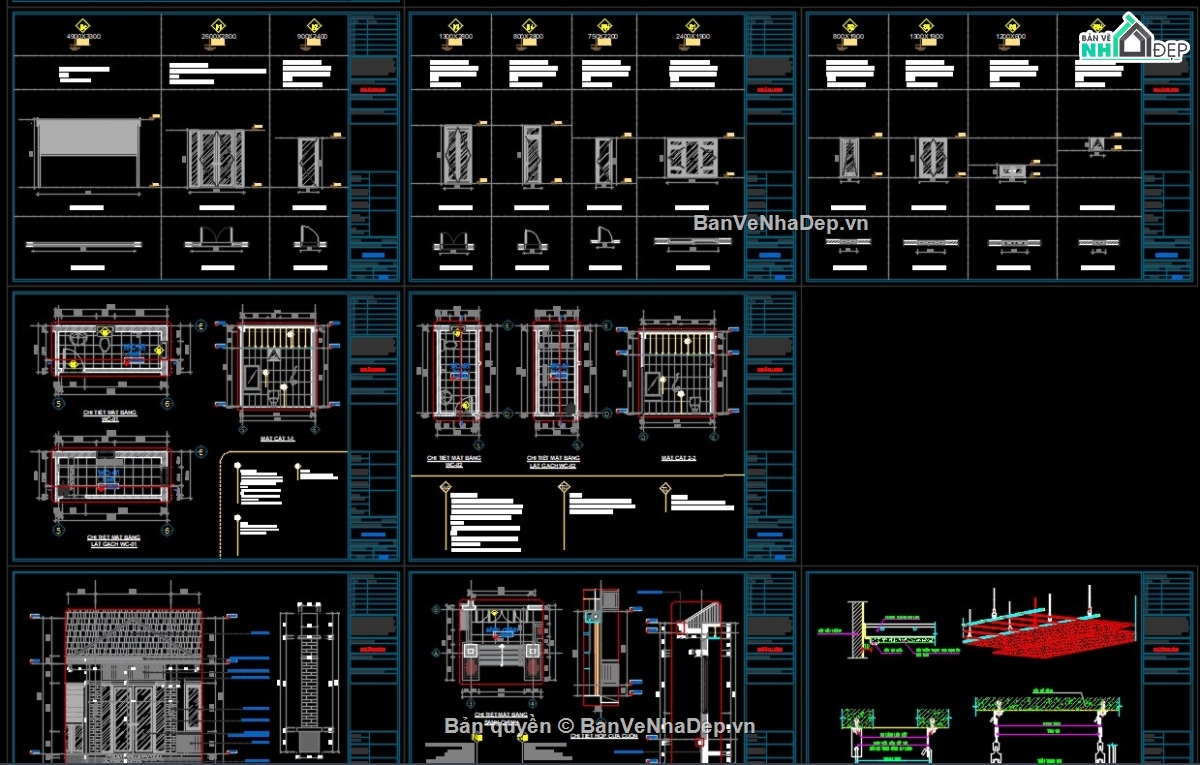Pick the sliding window plan symbol under 2400X1900
1200x765 pixels.
692,242
